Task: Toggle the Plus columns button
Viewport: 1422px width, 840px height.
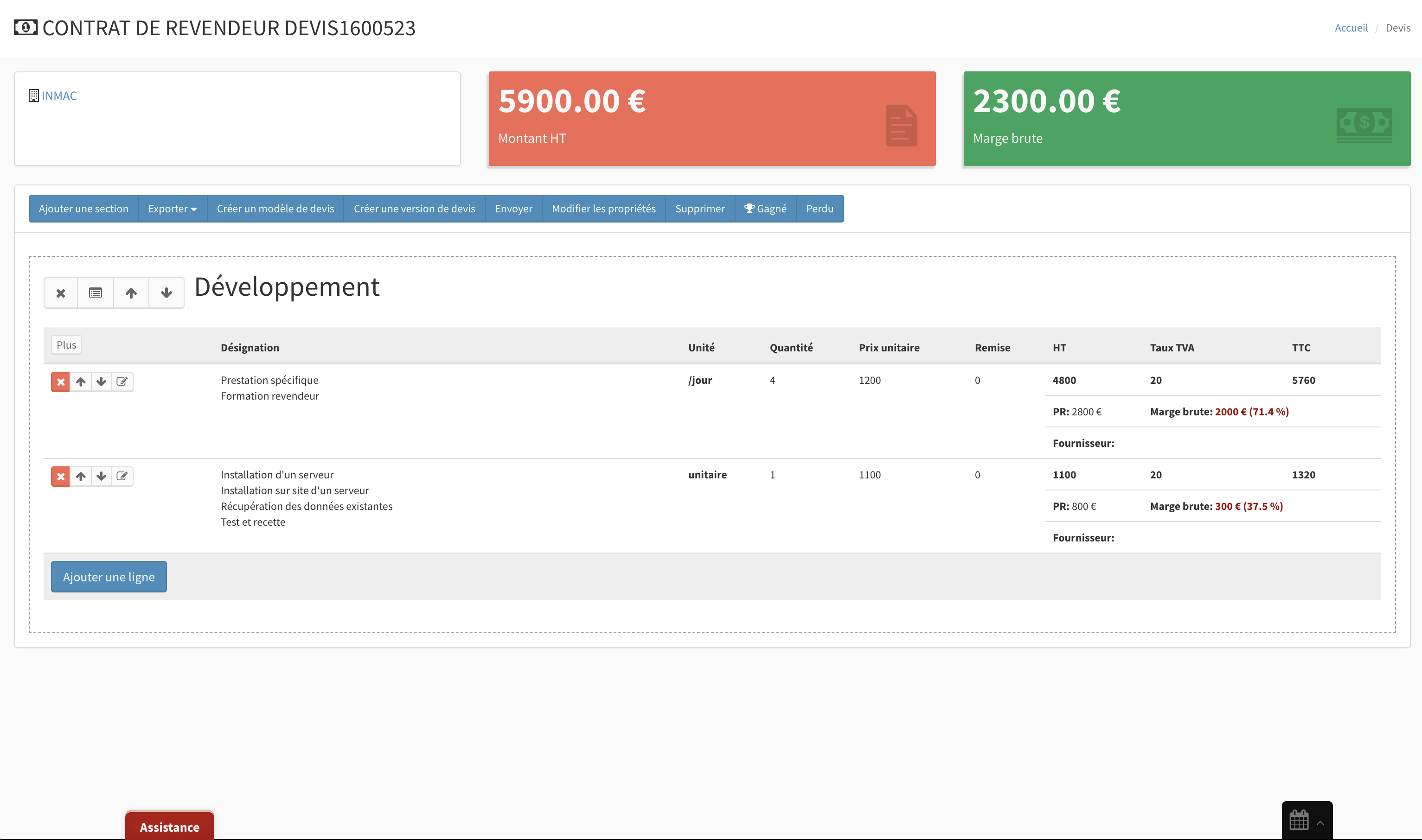Action: coord(66,345)
